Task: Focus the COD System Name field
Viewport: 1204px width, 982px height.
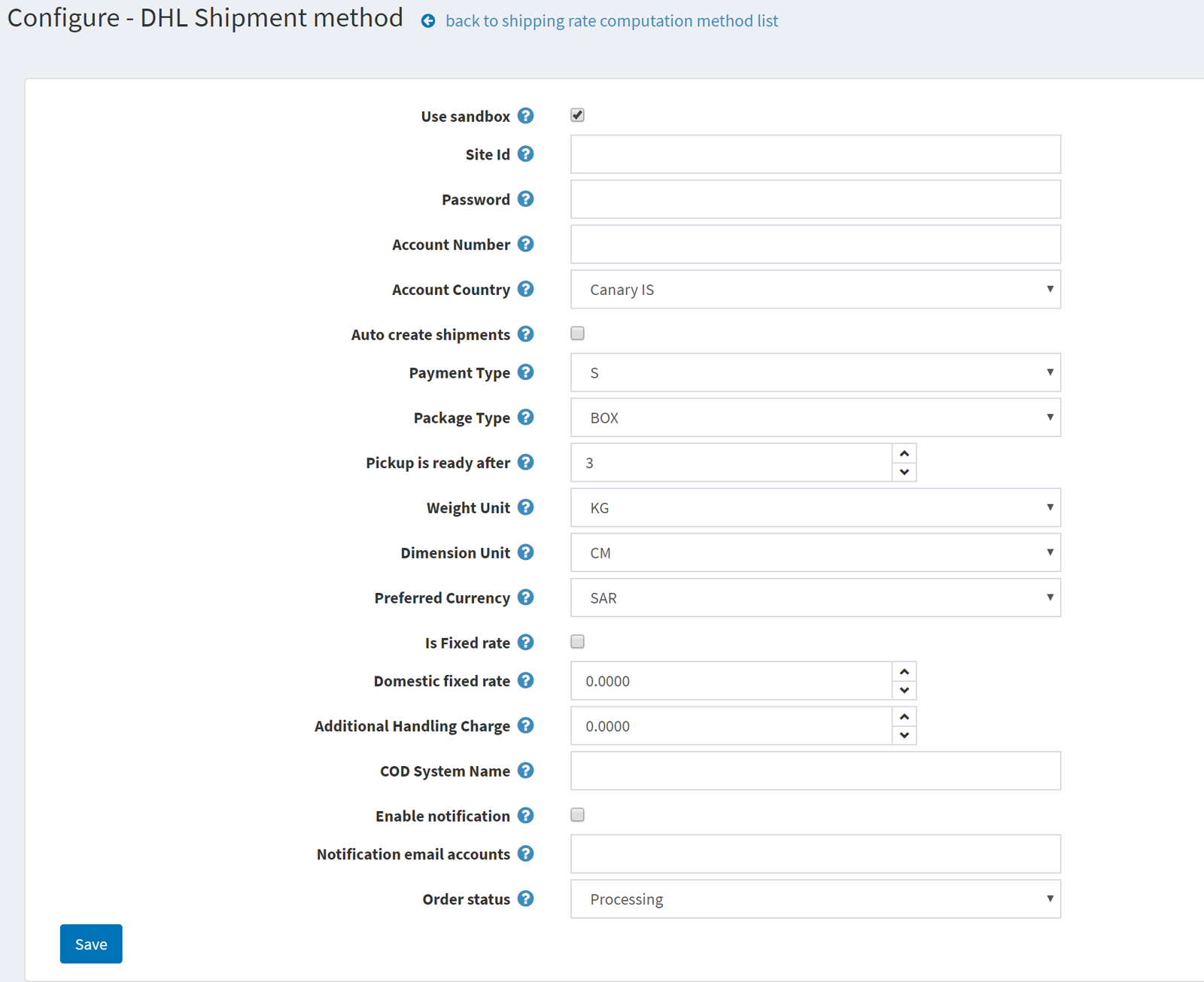Action: pyautogui.click(x=816, y=771)
